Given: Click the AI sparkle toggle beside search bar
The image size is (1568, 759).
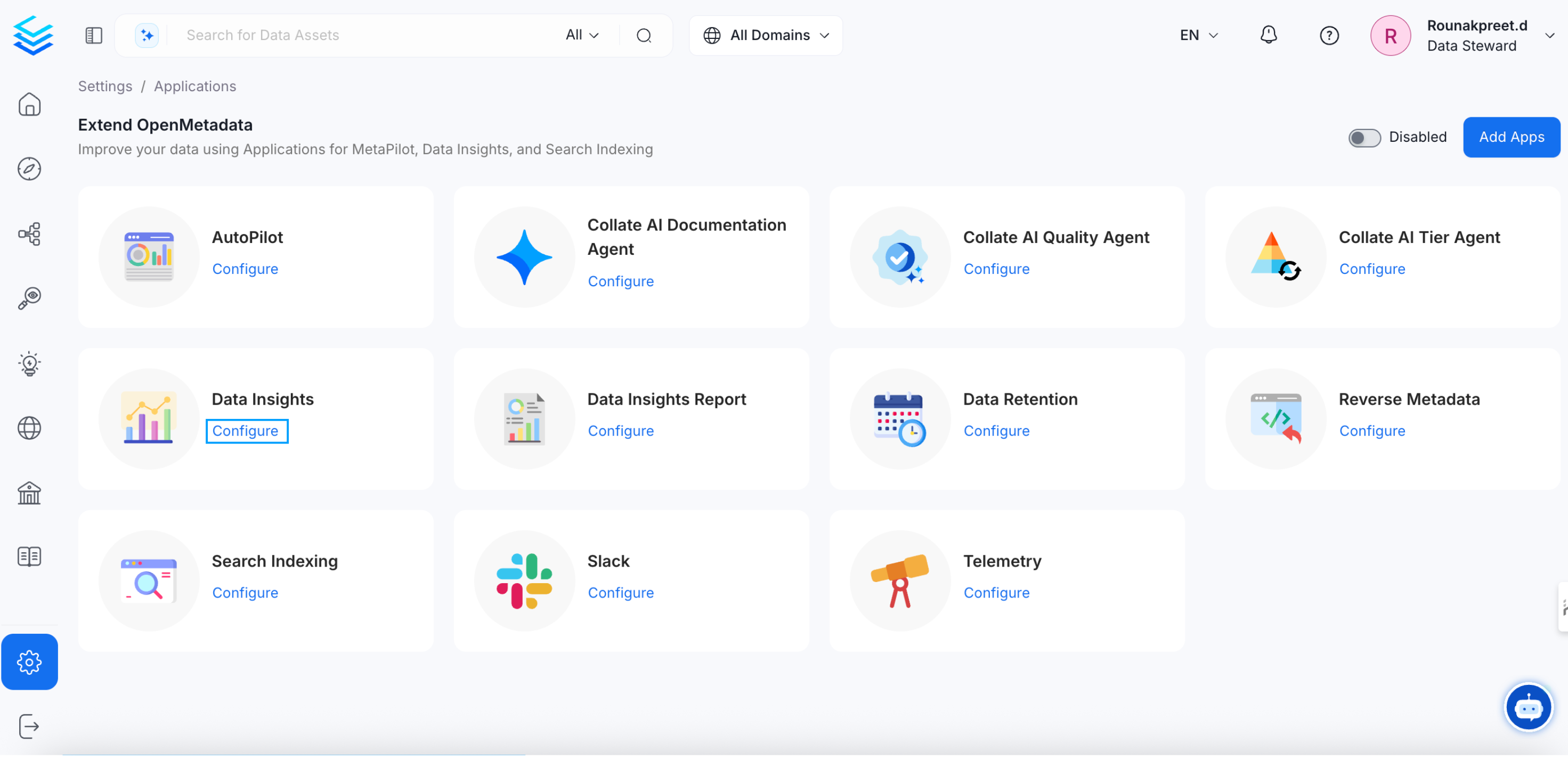Looking at the screenshot, I should (146, 35).
